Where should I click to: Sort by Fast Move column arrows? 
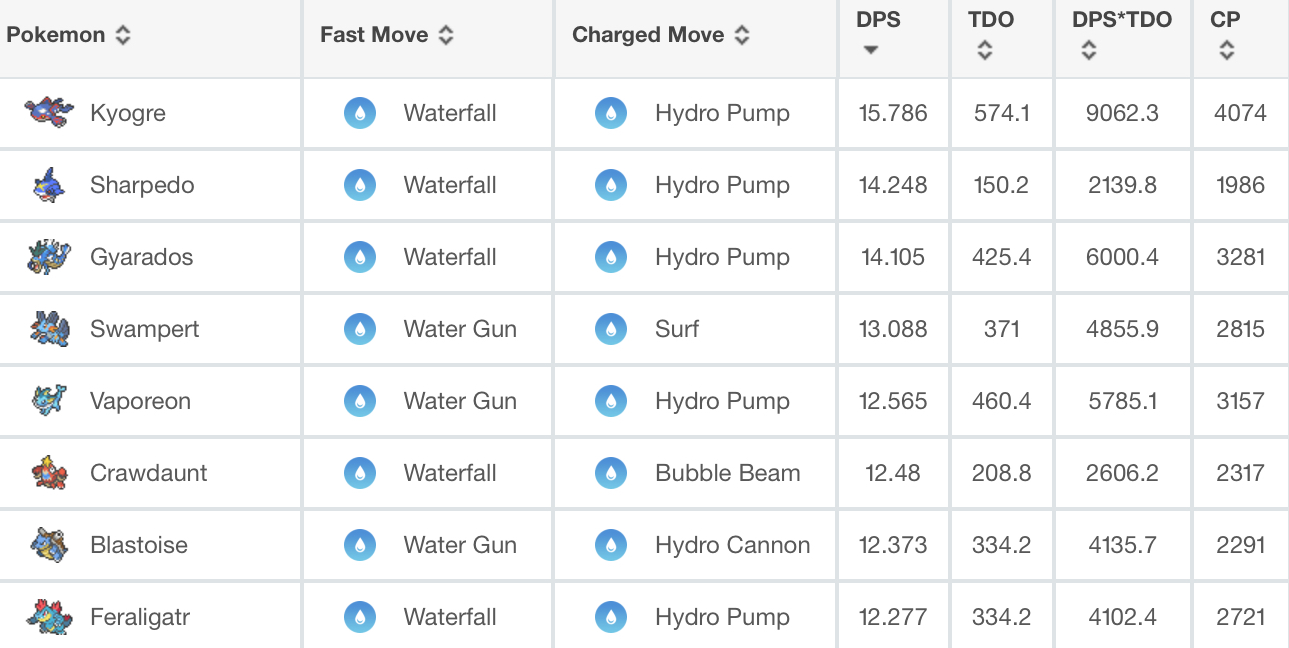pyautogui.click(x=446, y=35)
